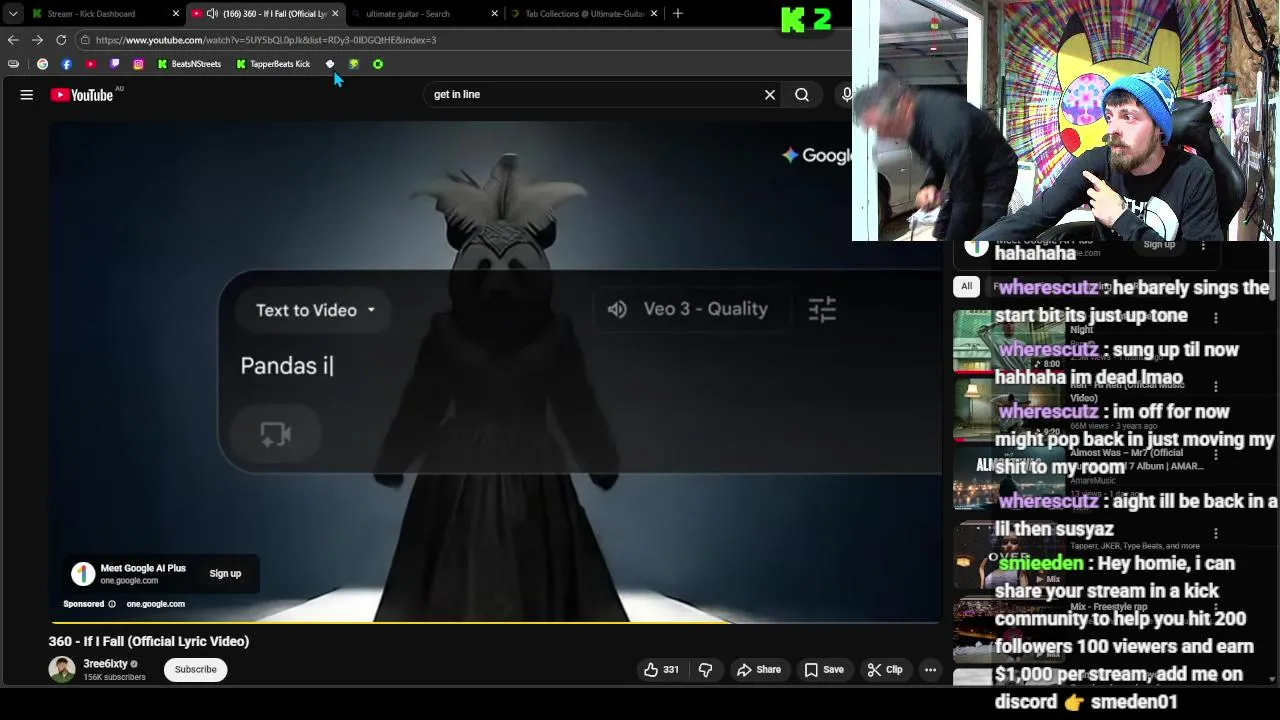Screen dimensions: 1280x720
Task: Click the Sign up ad button
Action: [x=225, y=574]
